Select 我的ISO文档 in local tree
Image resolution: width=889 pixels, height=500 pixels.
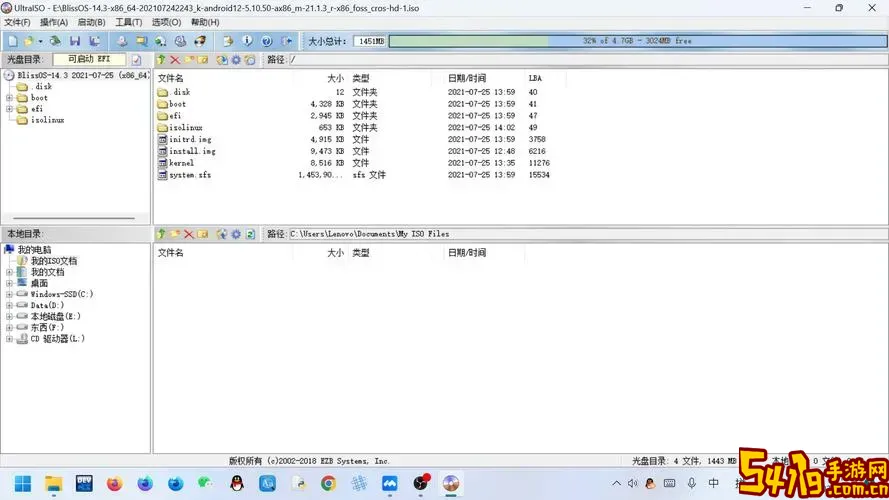point(53,261)
